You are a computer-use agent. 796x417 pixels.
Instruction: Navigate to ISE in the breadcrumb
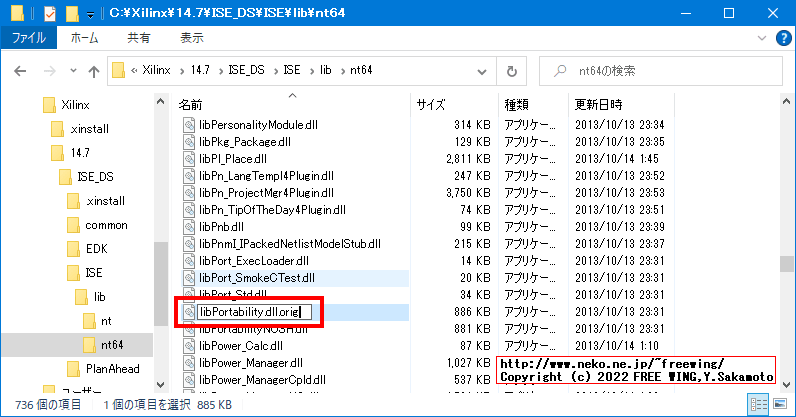tap(292, 70)
